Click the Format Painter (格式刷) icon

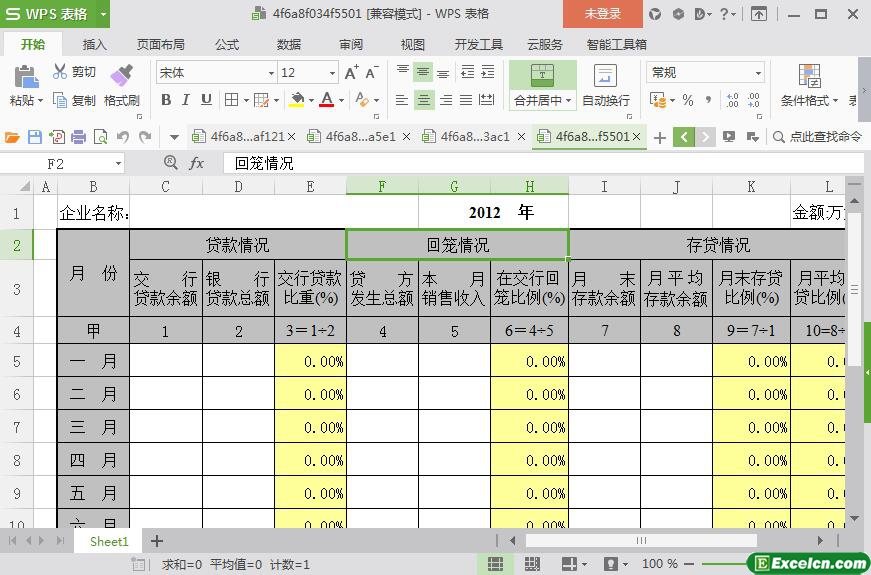point(121,76)
